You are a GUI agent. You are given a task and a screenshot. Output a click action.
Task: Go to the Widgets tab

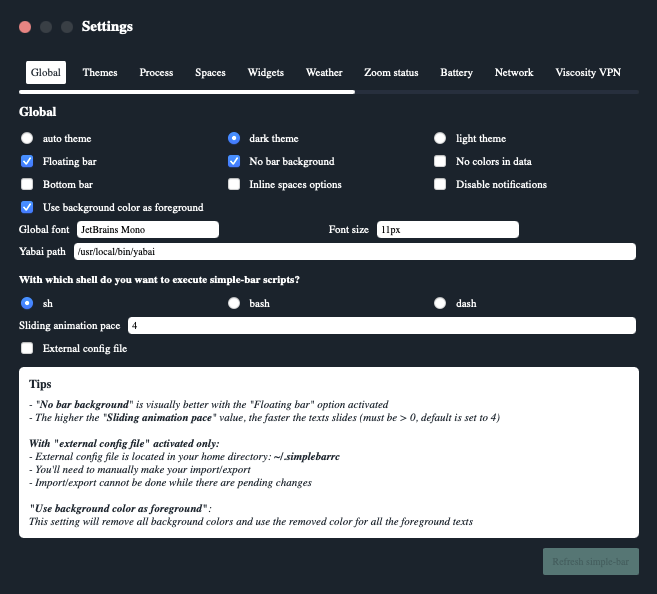tap(266, 72)
